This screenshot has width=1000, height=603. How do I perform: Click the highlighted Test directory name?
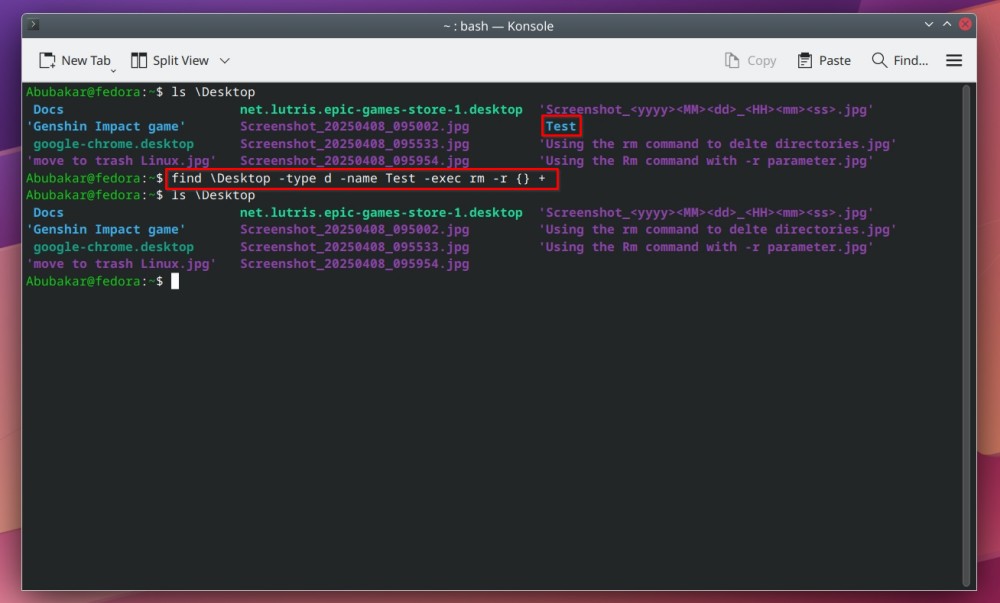pos(561,127)
